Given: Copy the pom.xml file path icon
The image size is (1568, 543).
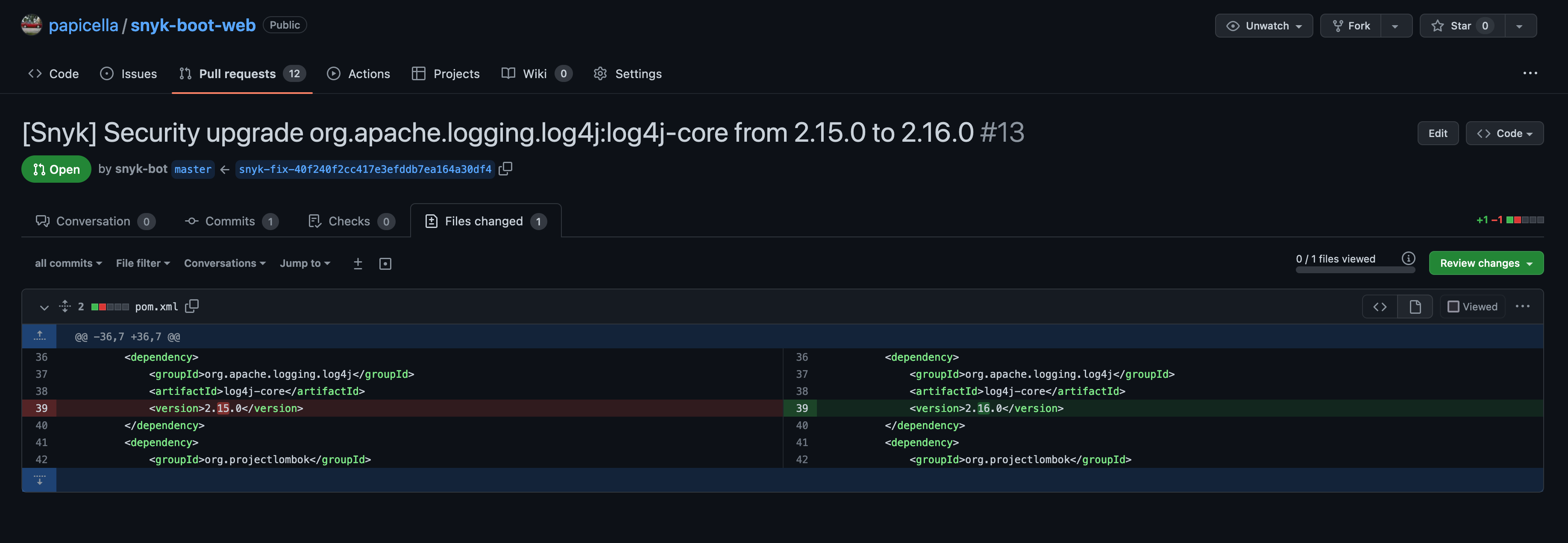Looking at the screenshot, I should 192,306.
